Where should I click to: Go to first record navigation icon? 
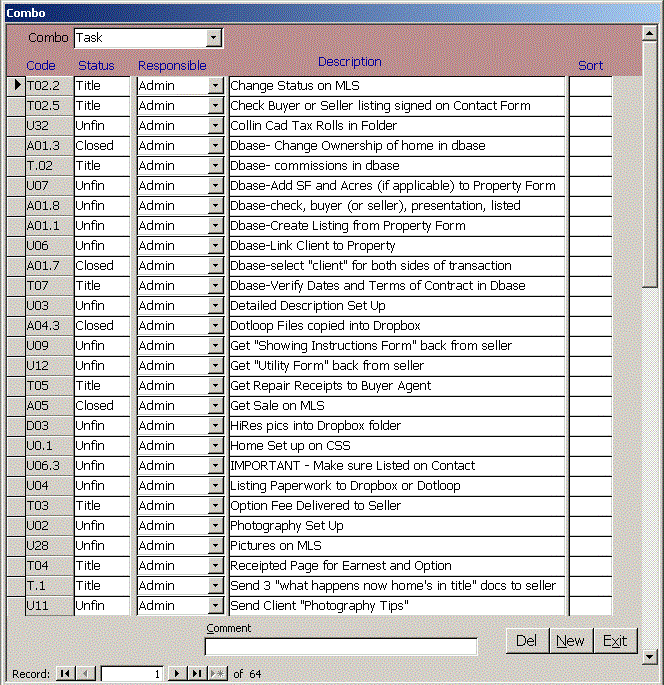pyautogui.click(x=65, y=673)
